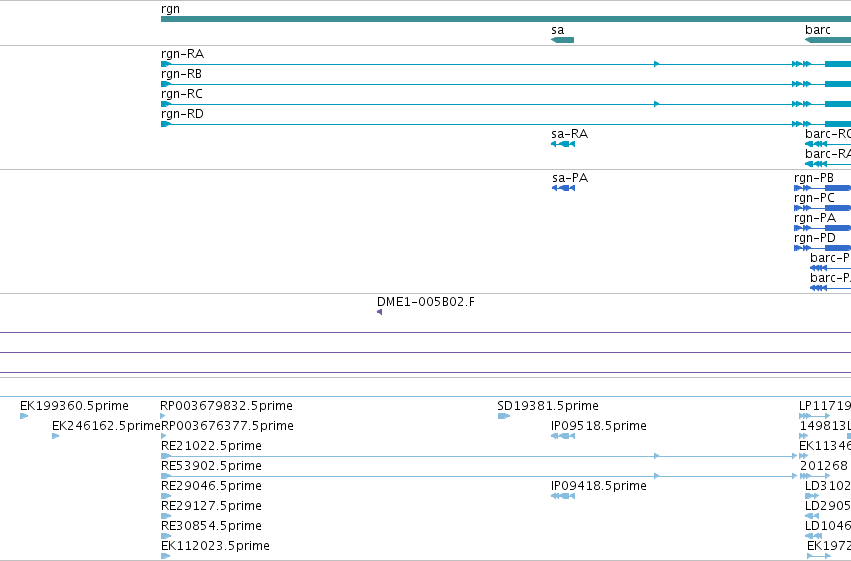Click the arrow glyph under SD19381.5prime

tap(504, 416)
